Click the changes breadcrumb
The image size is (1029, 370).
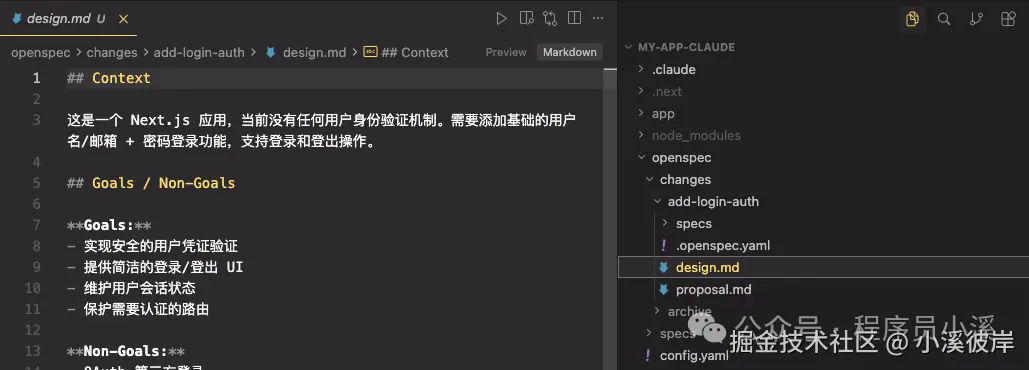click(x=112, y=52)
